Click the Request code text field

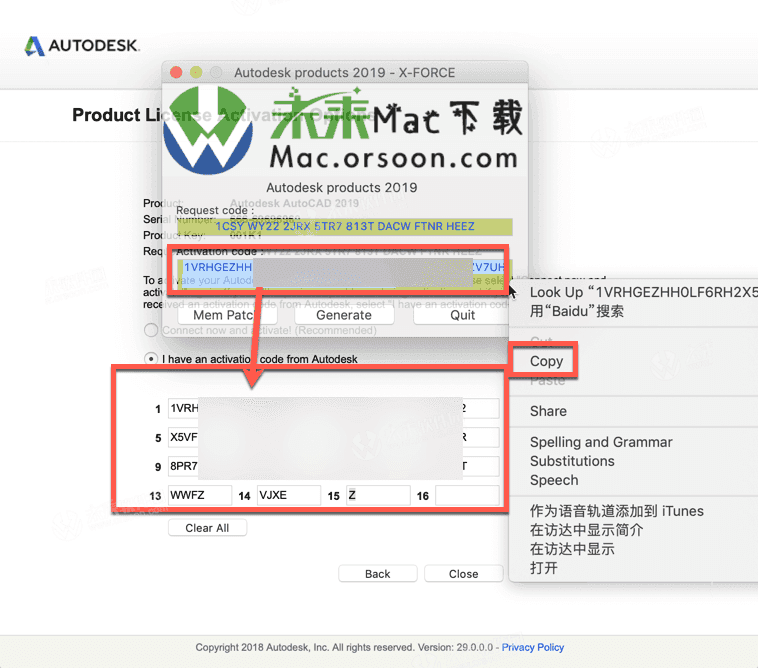[344, 227]
